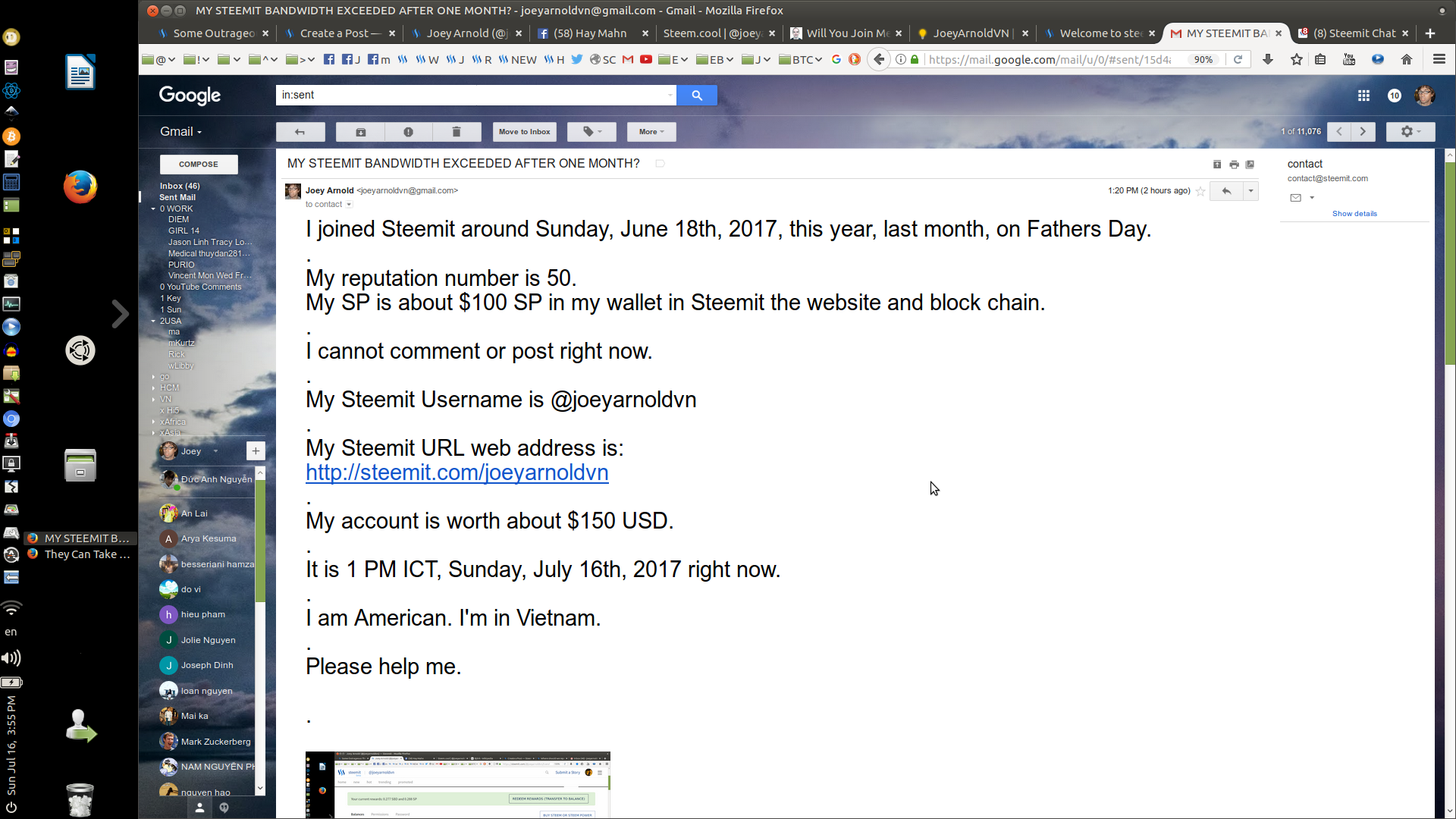The height and width of the screenshot is (819, 1456).
Task: Open the Labels icon in toolbar
Action: coord(589,131)
